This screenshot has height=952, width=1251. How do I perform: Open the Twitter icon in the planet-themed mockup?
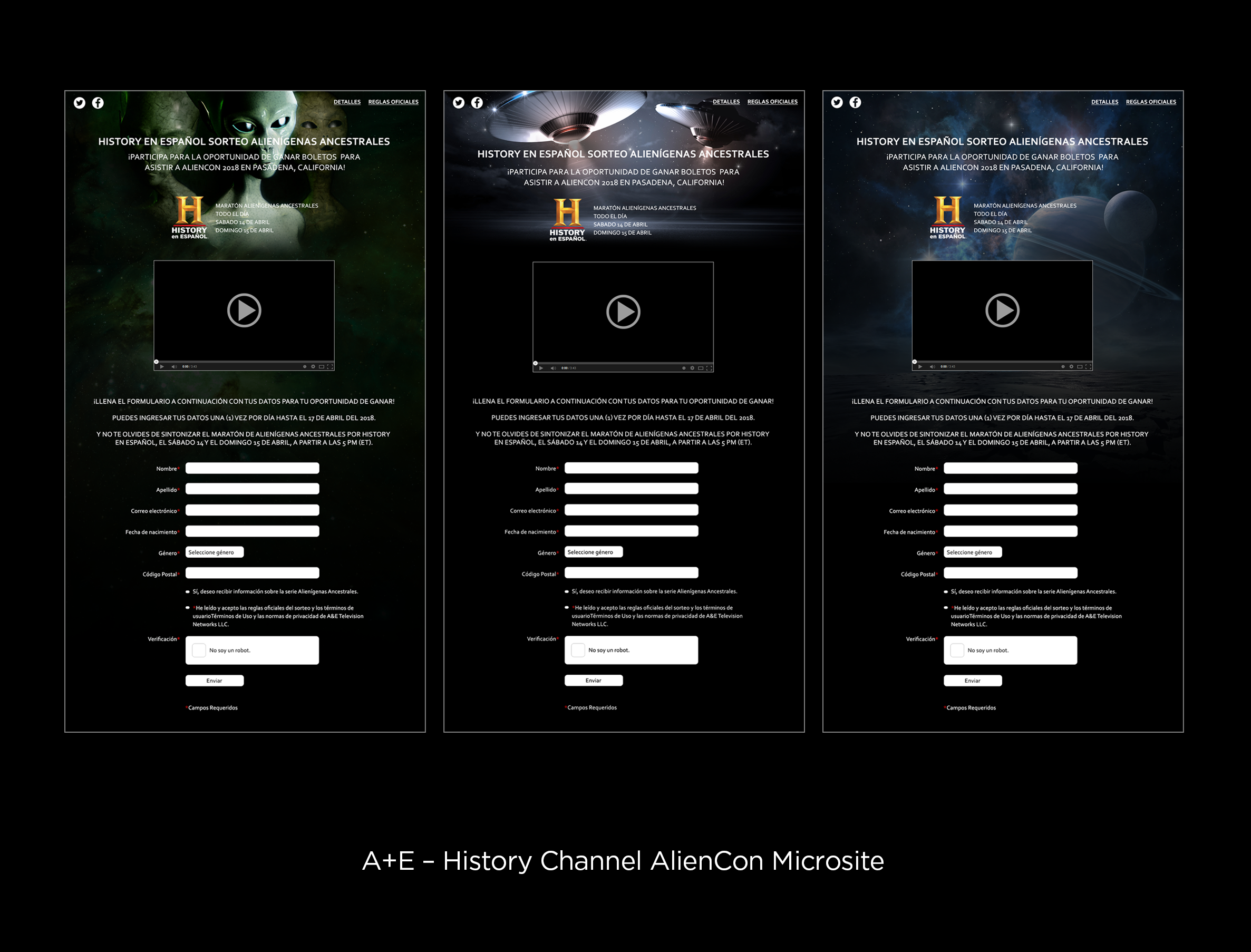tap(837, 102)
